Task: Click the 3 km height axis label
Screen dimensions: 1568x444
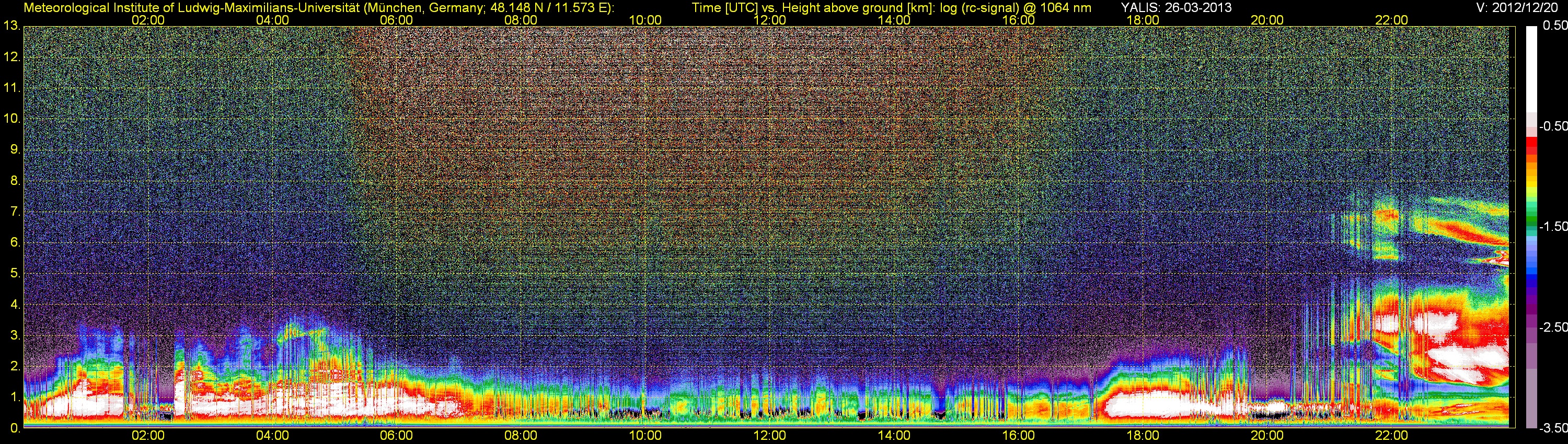Action: click(15, 336)
